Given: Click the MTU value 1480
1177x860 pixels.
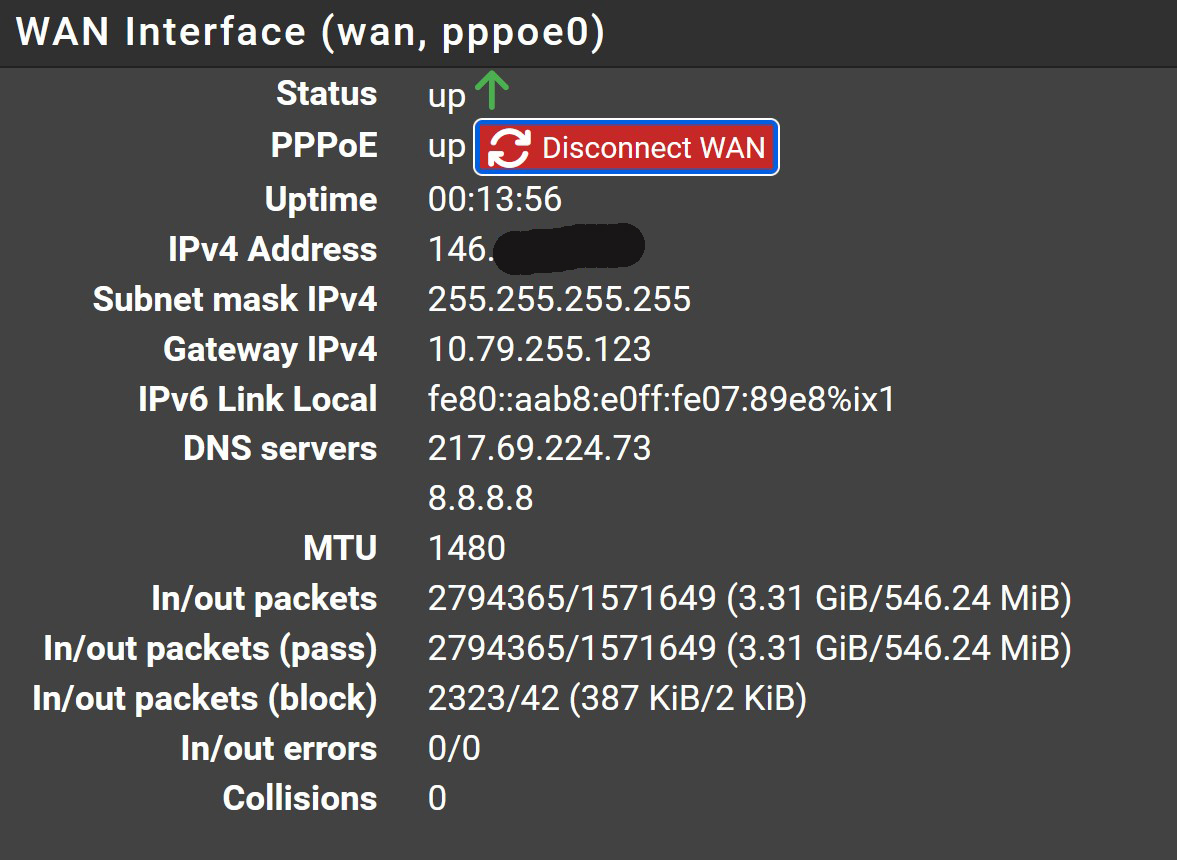Looking at the screenshot, I should [466, 549].
